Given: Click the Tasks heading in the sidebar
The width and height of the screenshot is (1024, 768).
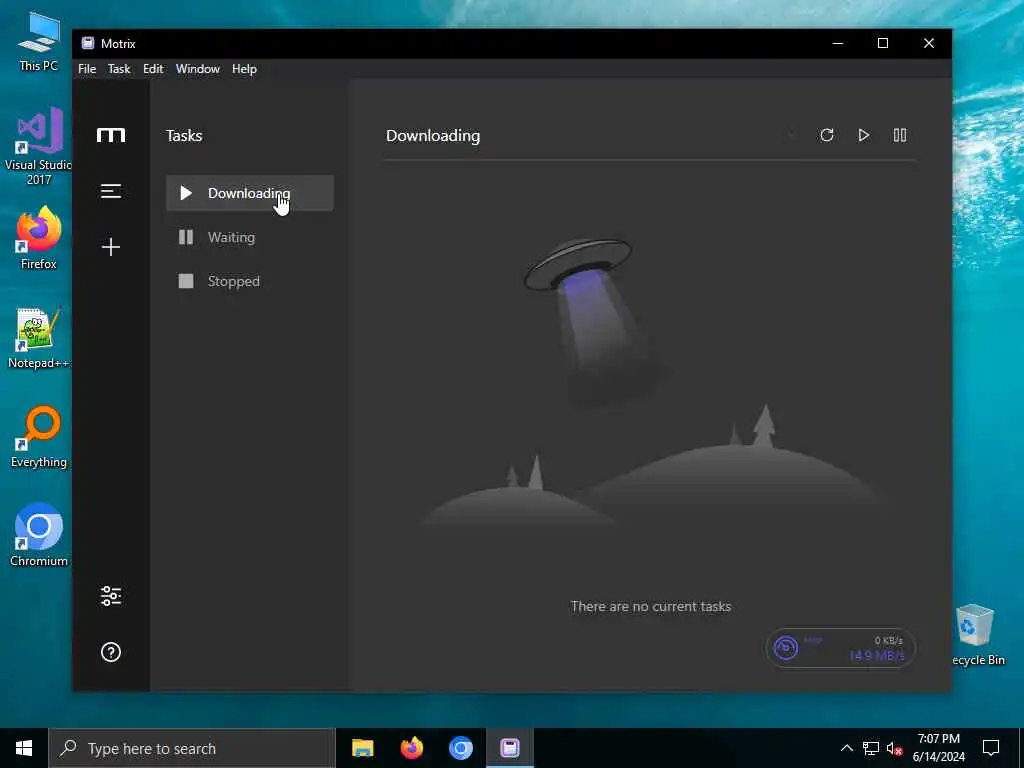Looking at the screenshot, I should coord(184,136).
